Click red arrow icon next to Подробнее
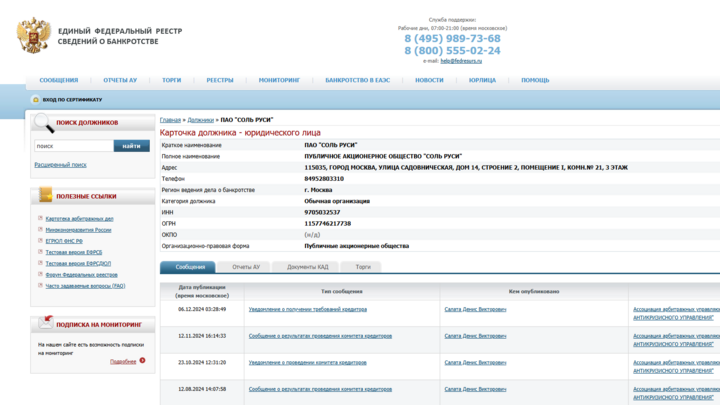The height and width of the screenshot is (405, 720). coord(142,360)
